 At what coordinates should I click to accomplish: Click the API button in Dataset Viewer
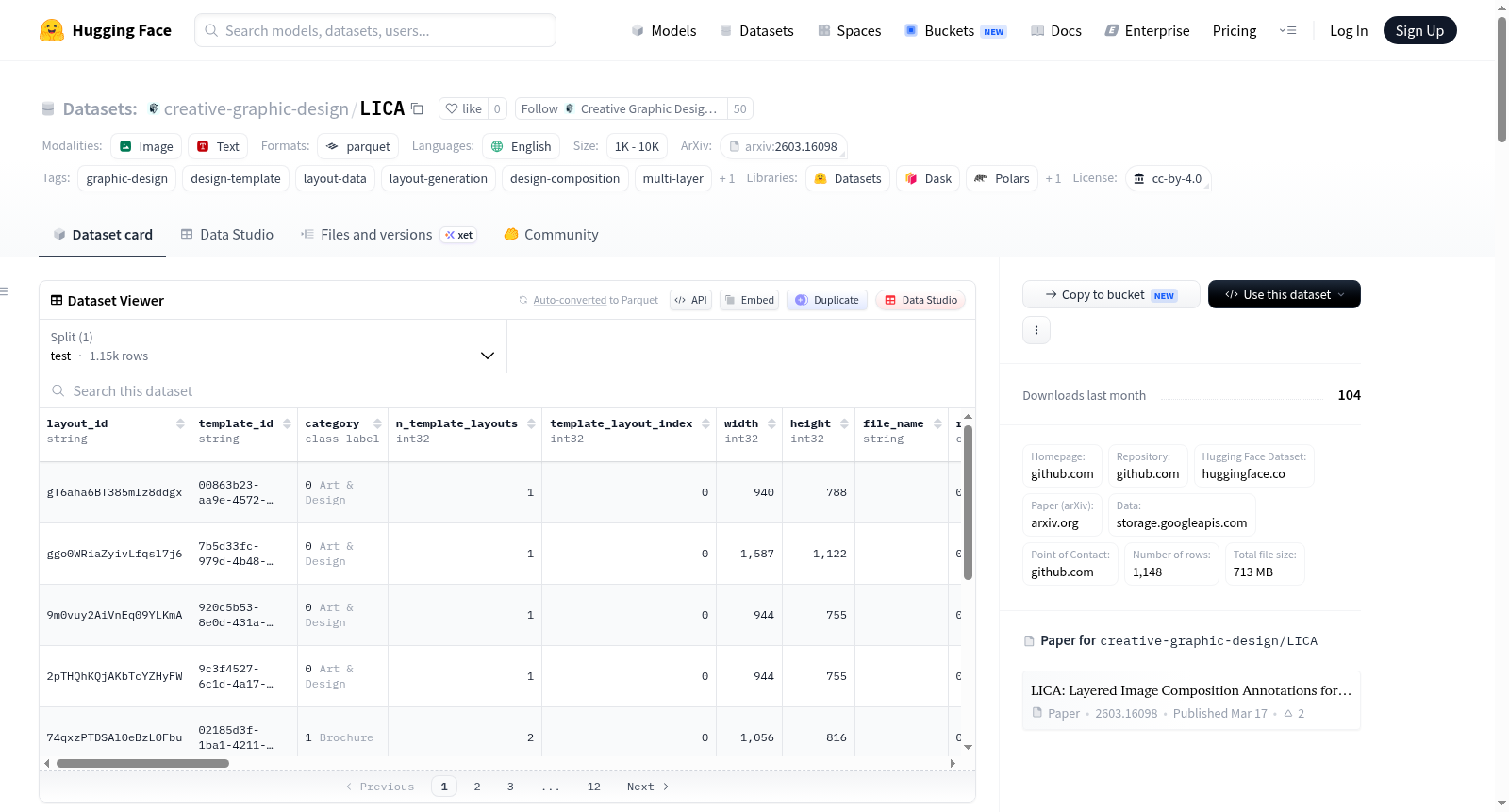(690, 300)
